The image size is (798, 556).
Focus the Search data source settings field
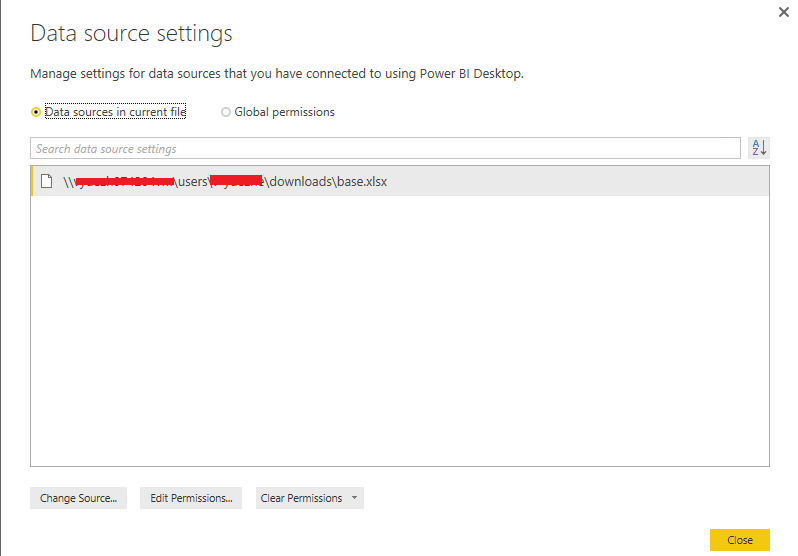point(385,148)
